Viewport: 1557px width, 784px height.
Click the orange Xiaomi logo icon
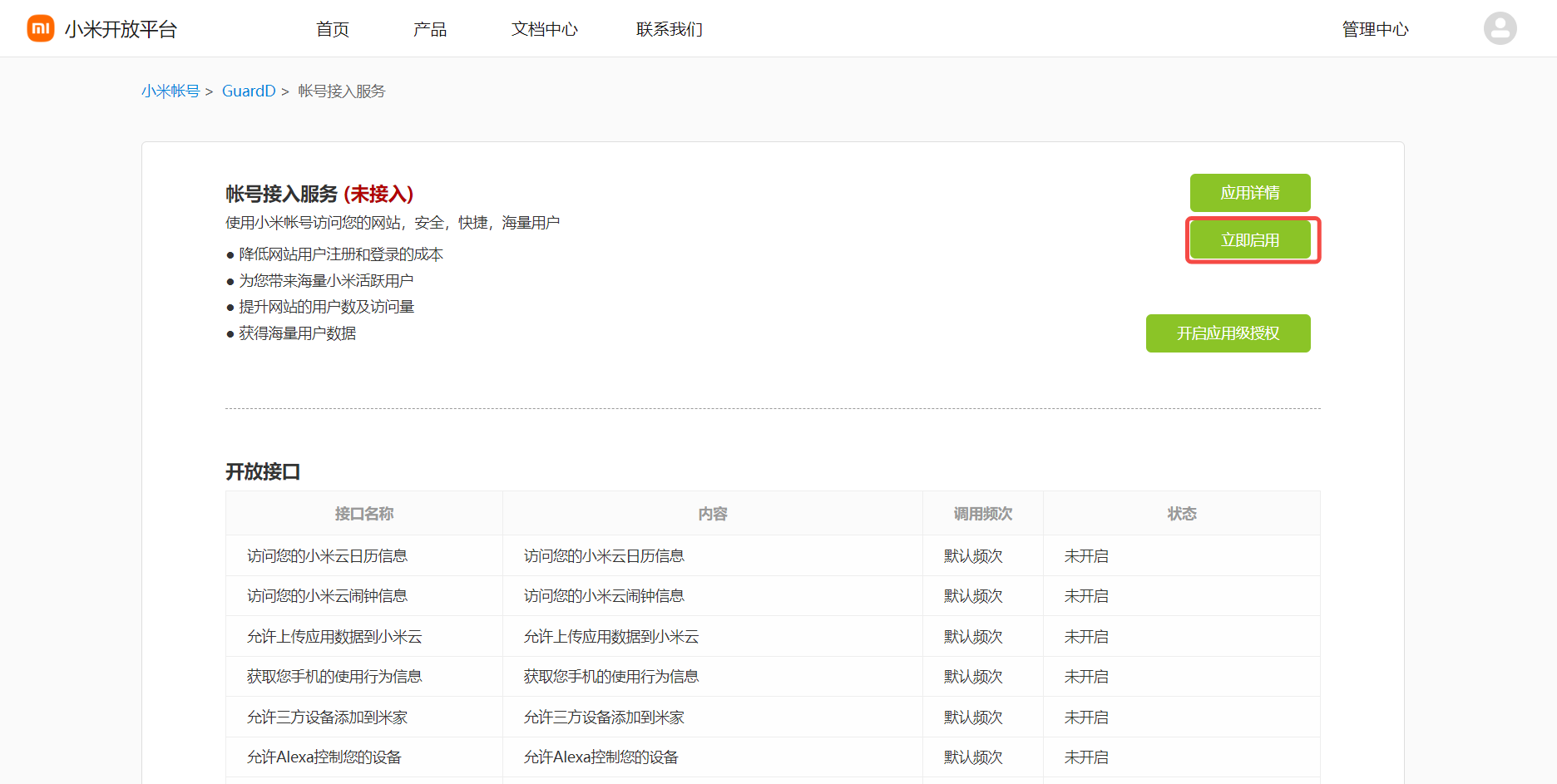pyautogui.click(x=41, y=28)
